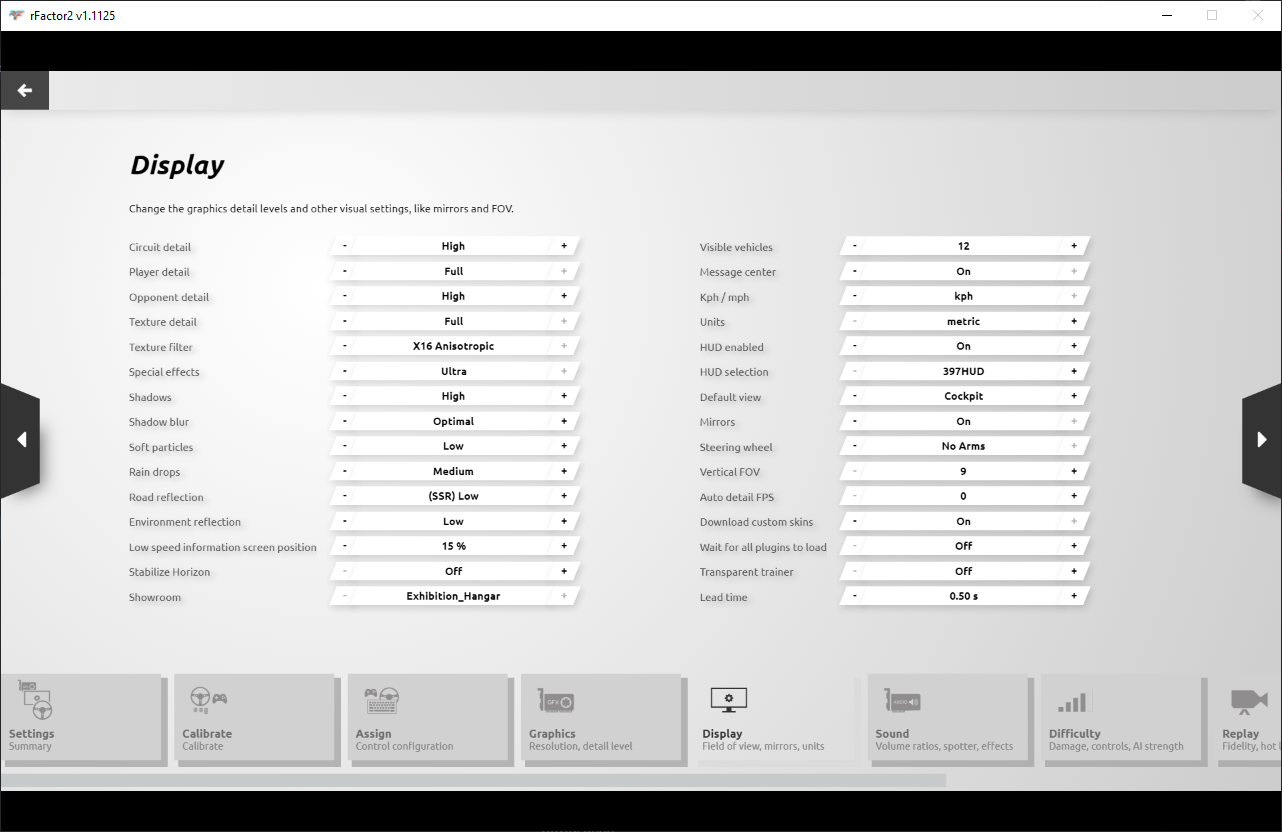Decrease Player detail with minus
Viewport: 1282px width, 832px height.
(345, 271)
